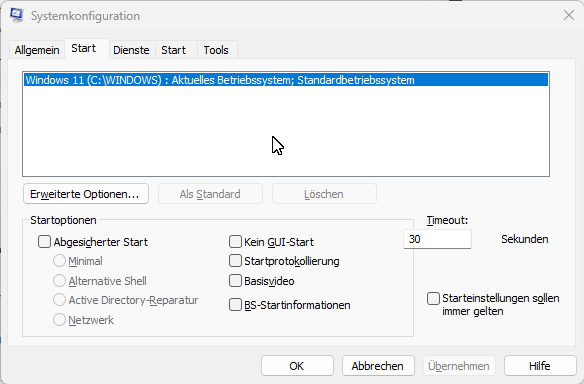Click the Startoptionen group heading
This screenshot has height=384, width=584.
tap(63, 220)
